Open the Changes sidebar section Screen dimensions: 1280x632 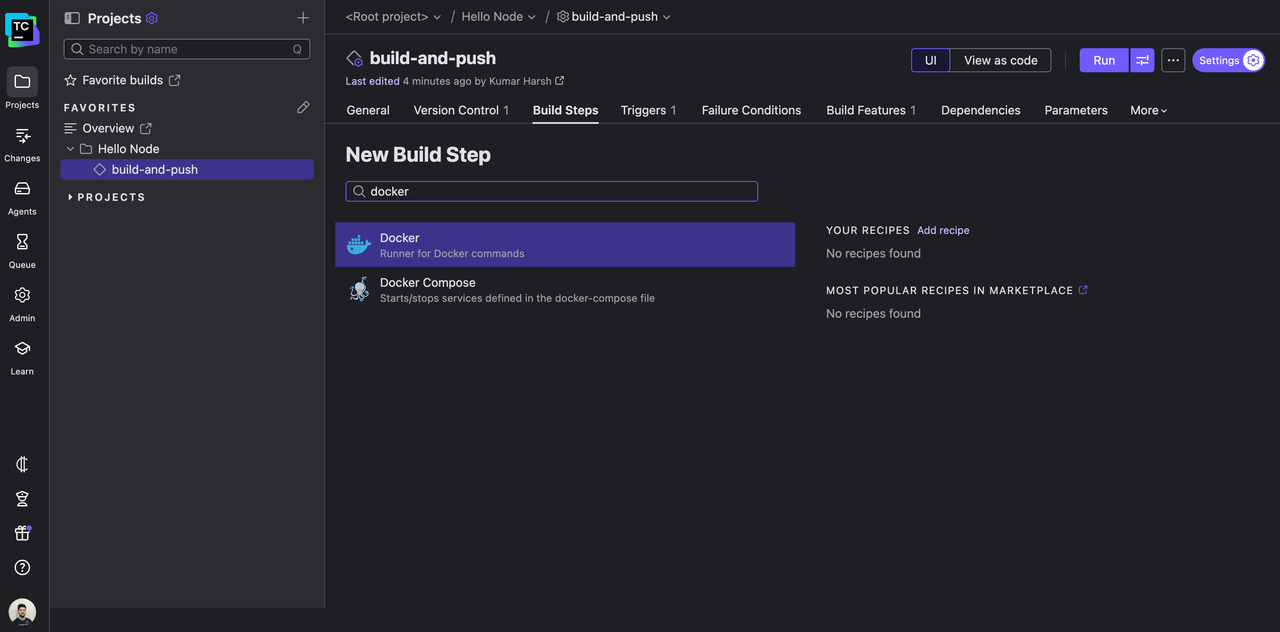tap(22, 144)
